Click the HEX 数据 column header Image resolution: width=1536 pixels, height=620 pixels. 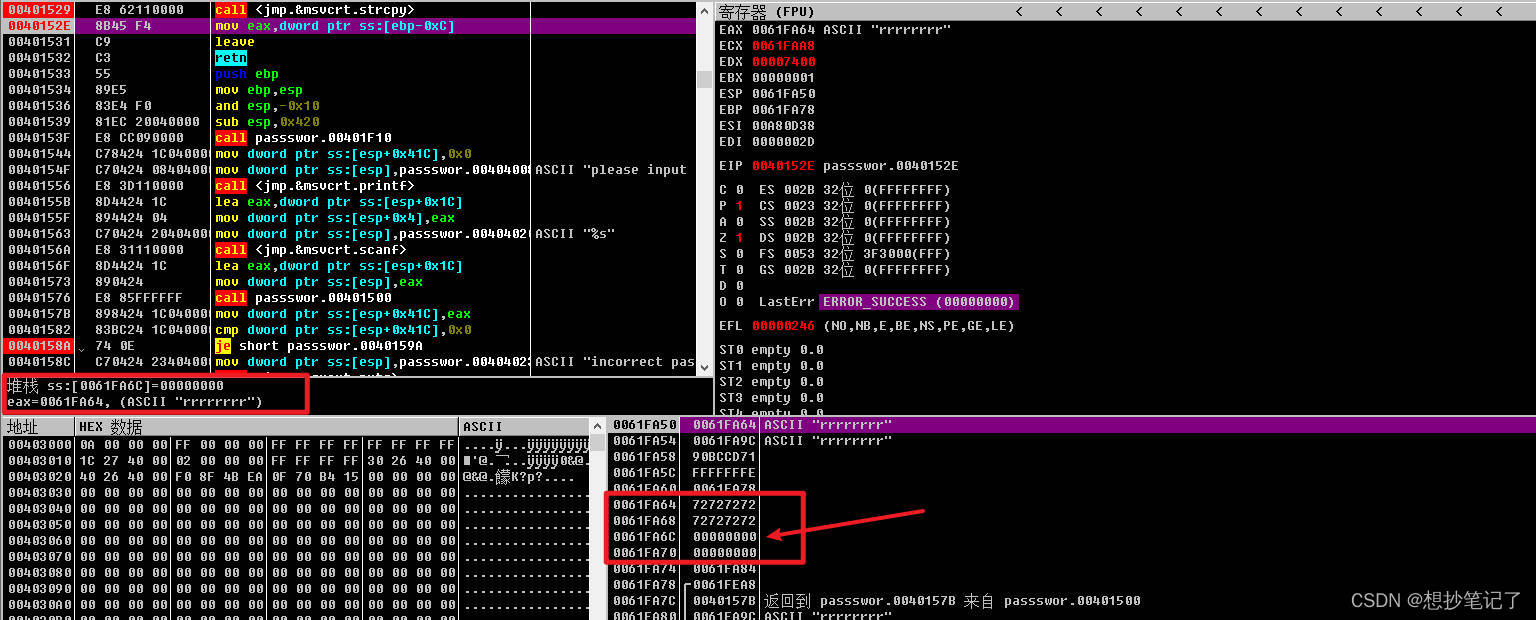[266, 427]
